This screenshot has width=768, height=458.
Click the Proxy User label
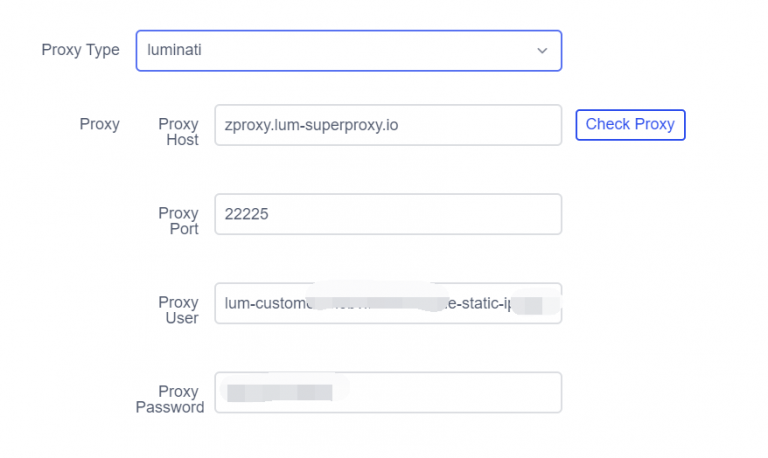pyautogui.click(x=179, y=310)
